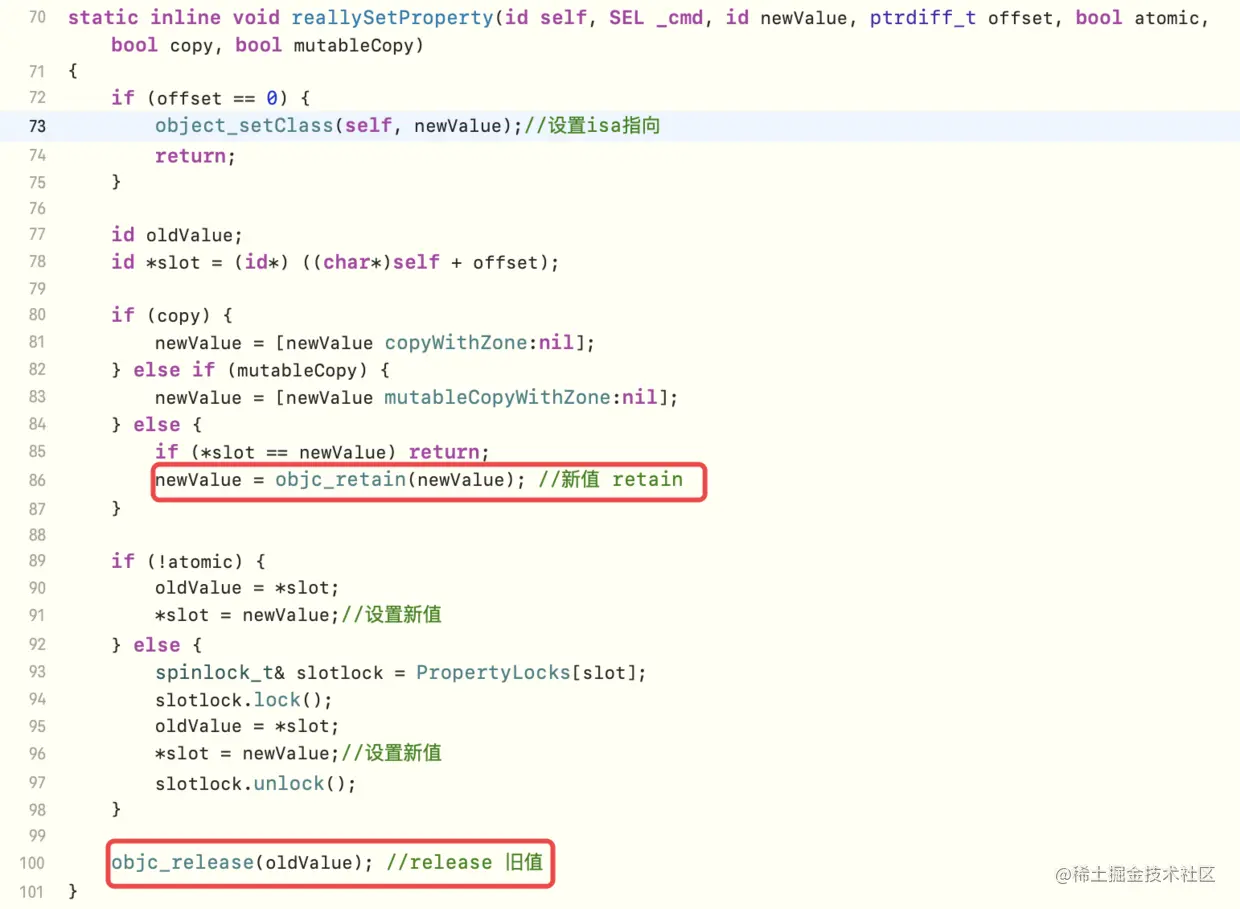Click the return statement on line 74
The width and height of the screenshot is (1240, 909).
point(195,156)
